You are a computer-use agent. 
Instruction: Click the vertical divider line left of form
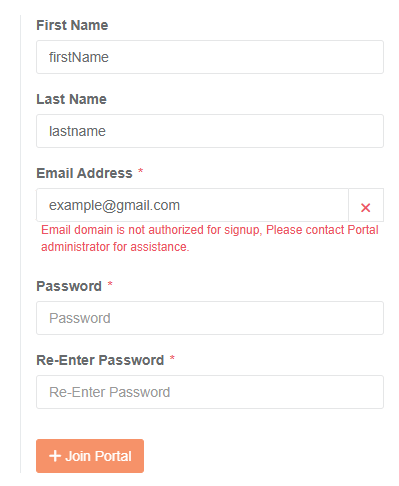click(x=20, y=244)
